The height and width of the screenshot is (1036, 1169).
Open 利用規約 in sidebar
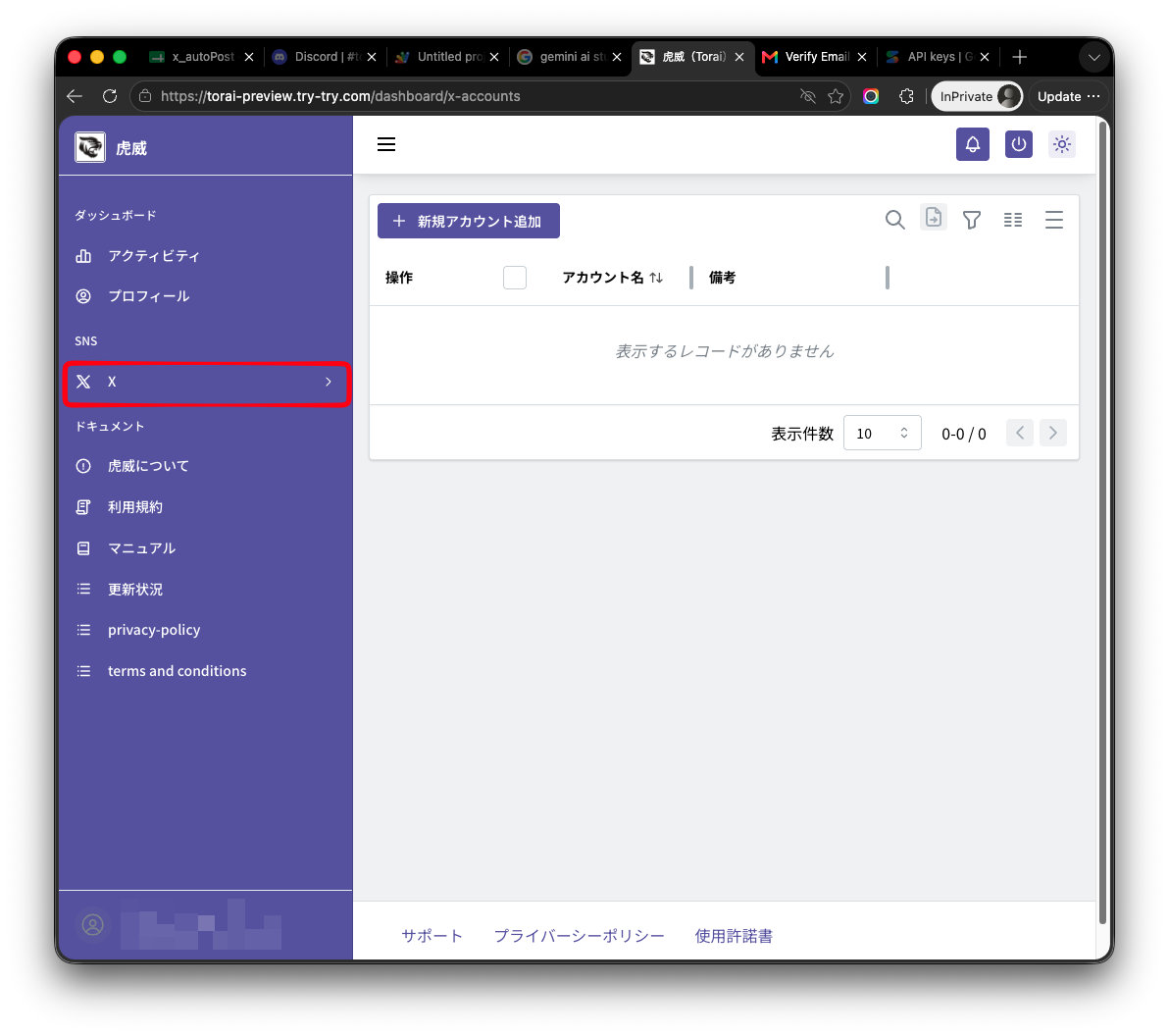206,507
